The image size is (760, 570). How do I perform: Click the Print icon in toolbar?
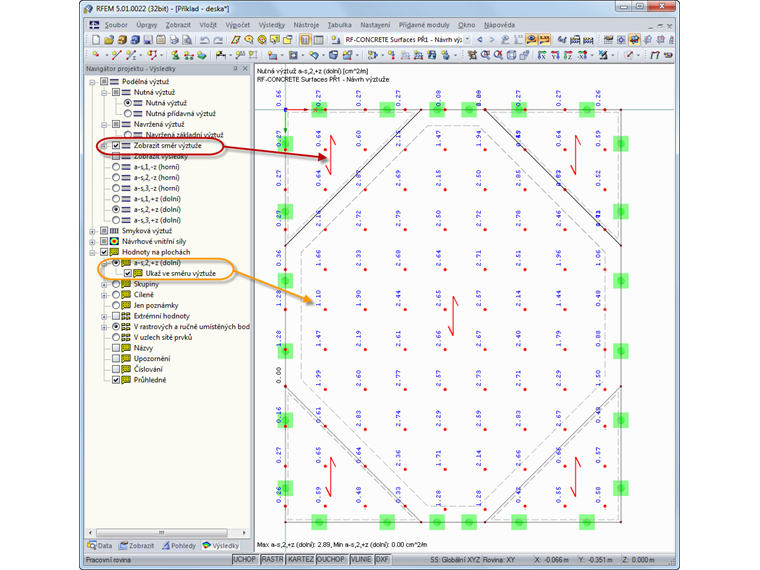pyautogui.click(x=174, y=40)
